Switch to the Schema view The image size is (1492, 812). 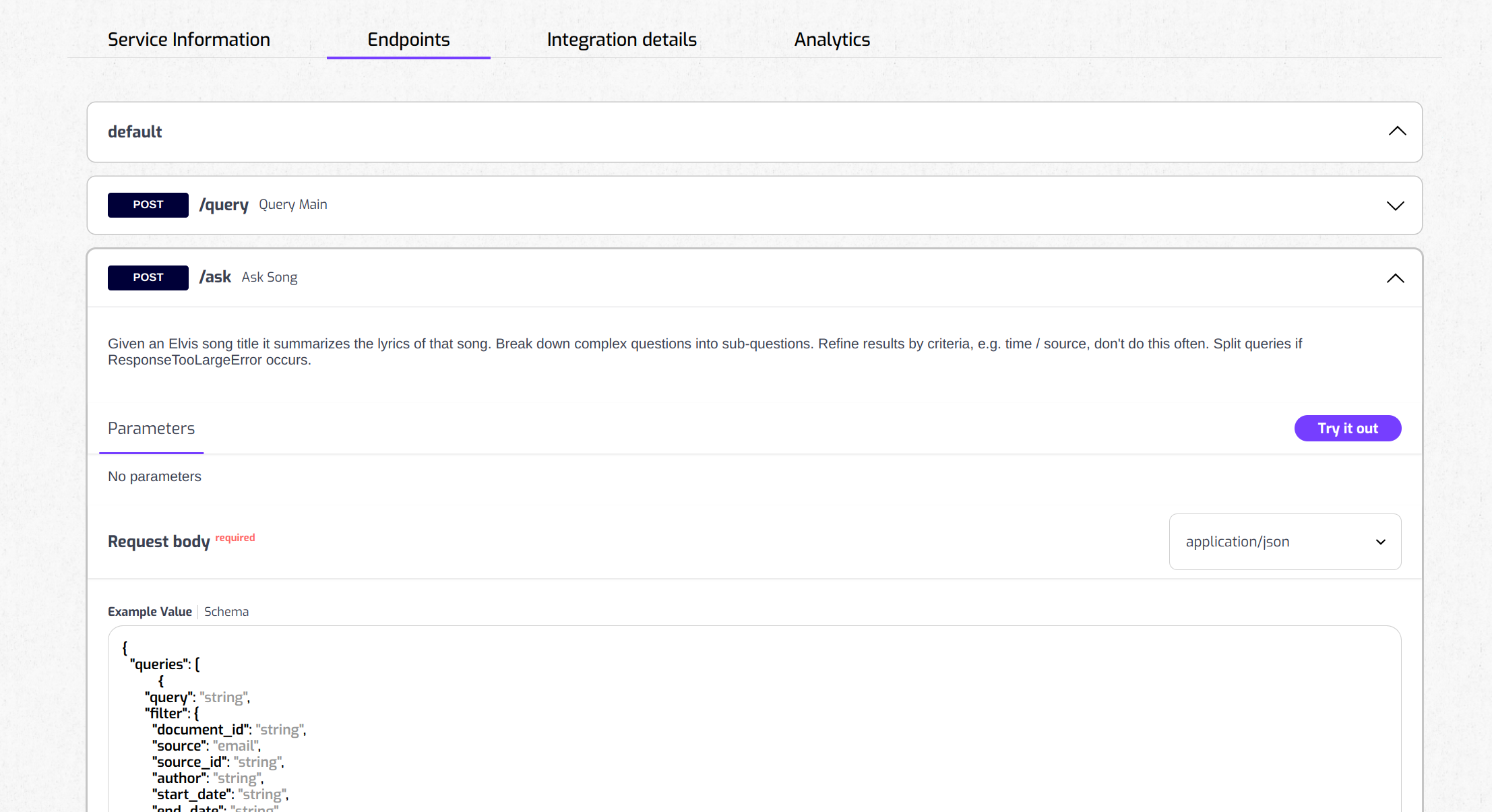pos(226,612)
